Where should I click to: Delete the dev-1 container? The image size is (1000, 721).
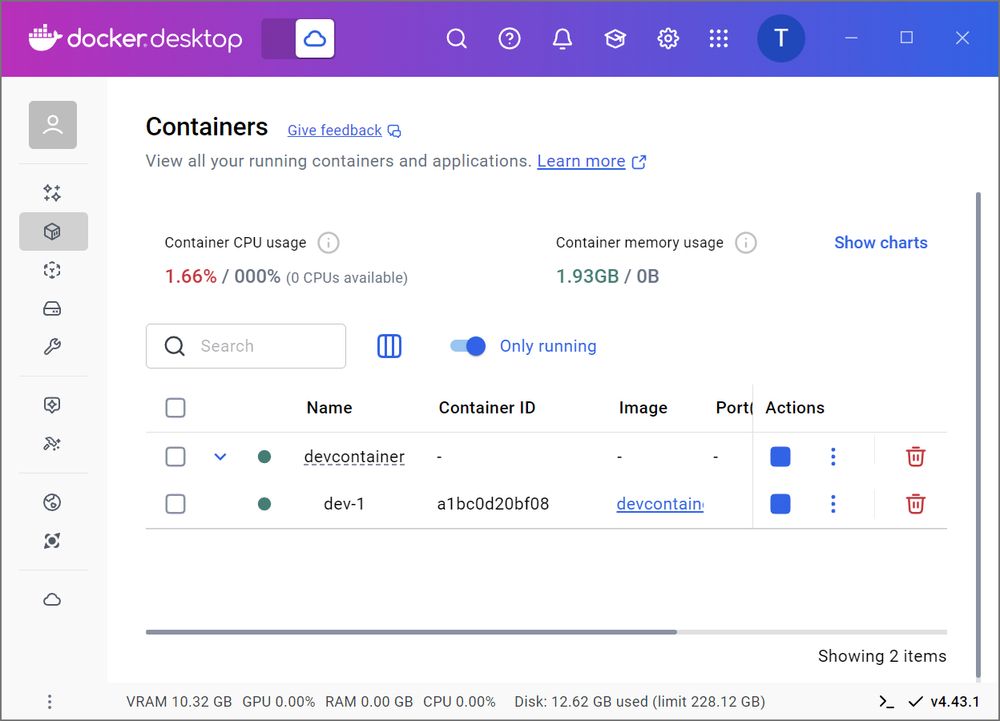(x=915, y=504)
